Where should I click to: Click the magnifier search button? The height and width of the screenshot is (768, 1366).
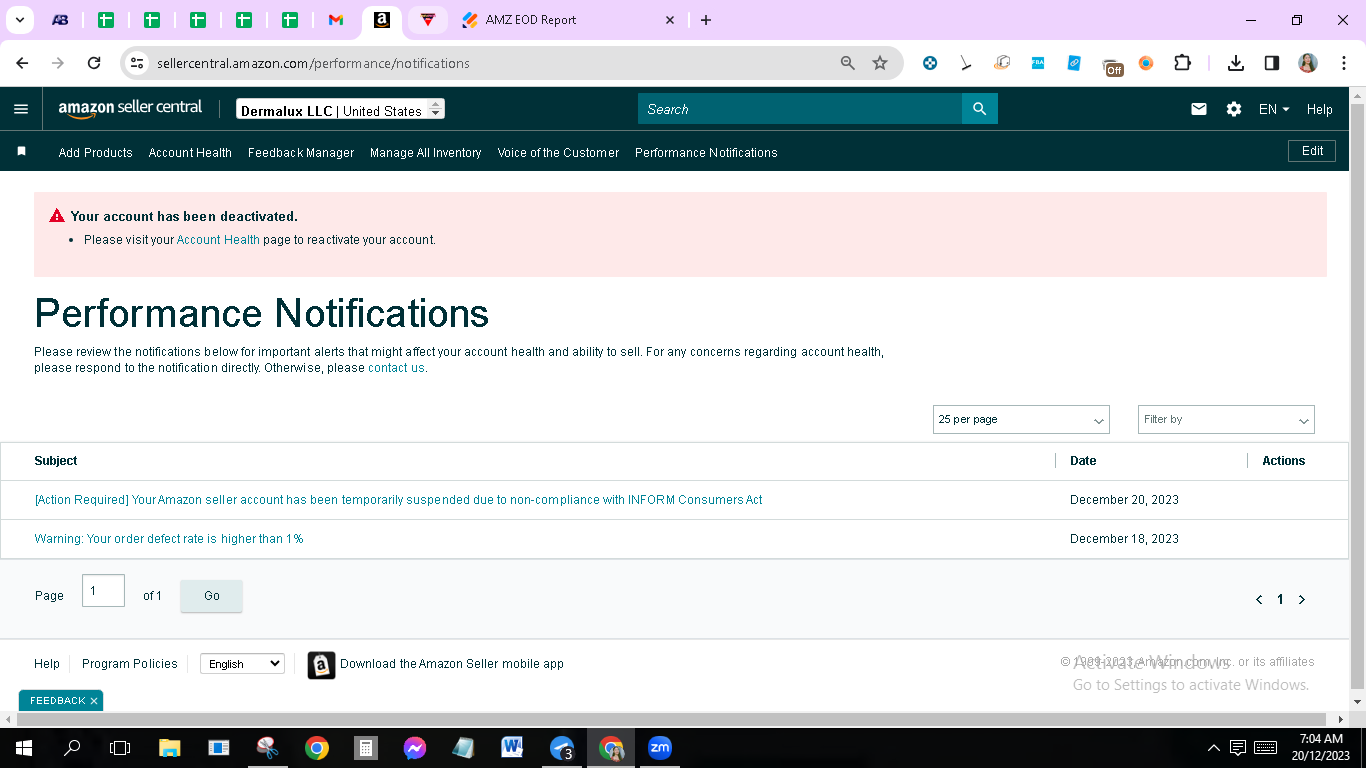click(x=980, y=109)
